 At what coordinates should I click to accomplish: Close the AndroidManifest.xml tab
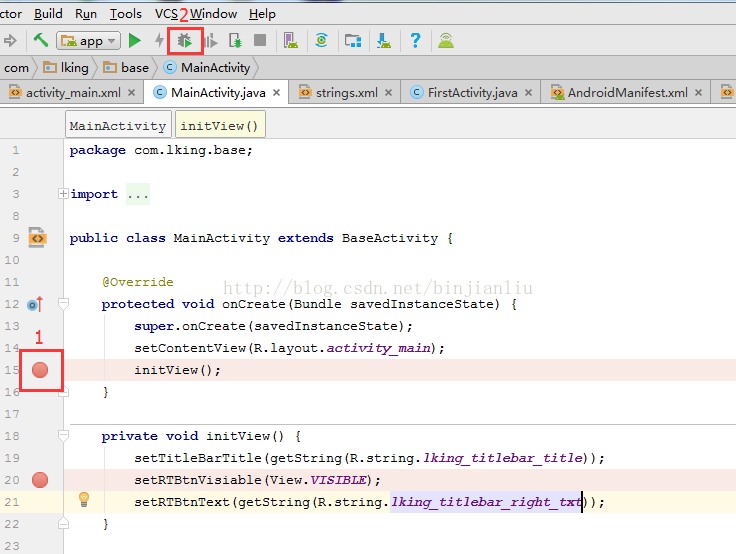tap(698, 93)
